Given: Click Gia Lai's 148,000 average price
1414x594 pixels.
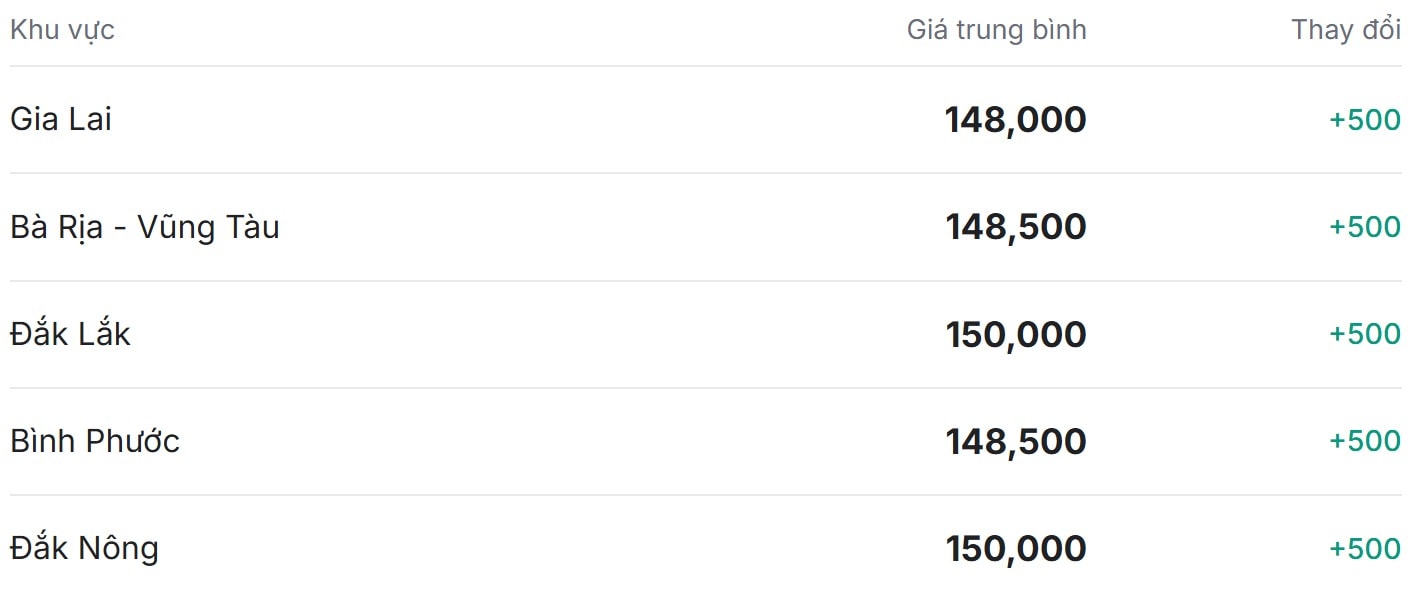Looking at the screenshot, I should 1015,120.
